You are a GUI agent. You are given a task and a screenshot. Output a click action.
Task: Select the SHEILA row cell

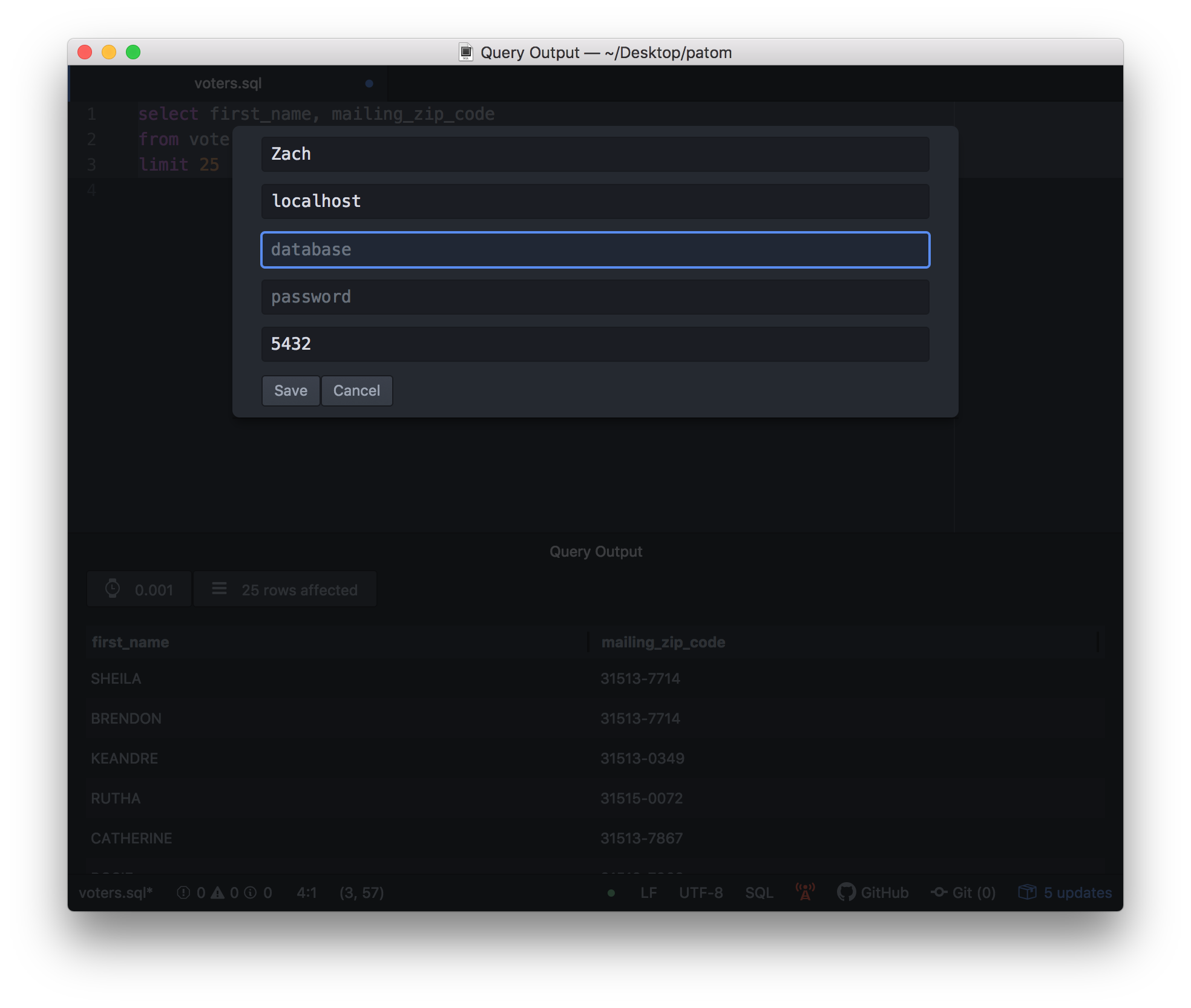[x=116, y=679]
